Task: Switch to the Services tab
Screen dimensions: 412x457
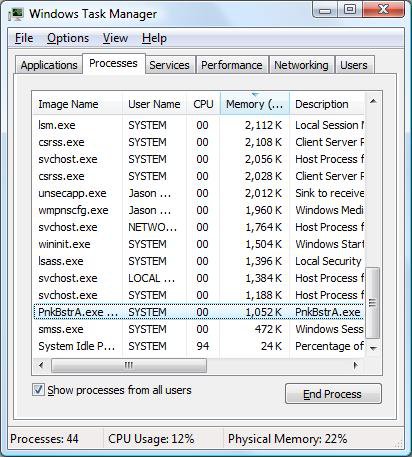Action: (x=169, y=65)
